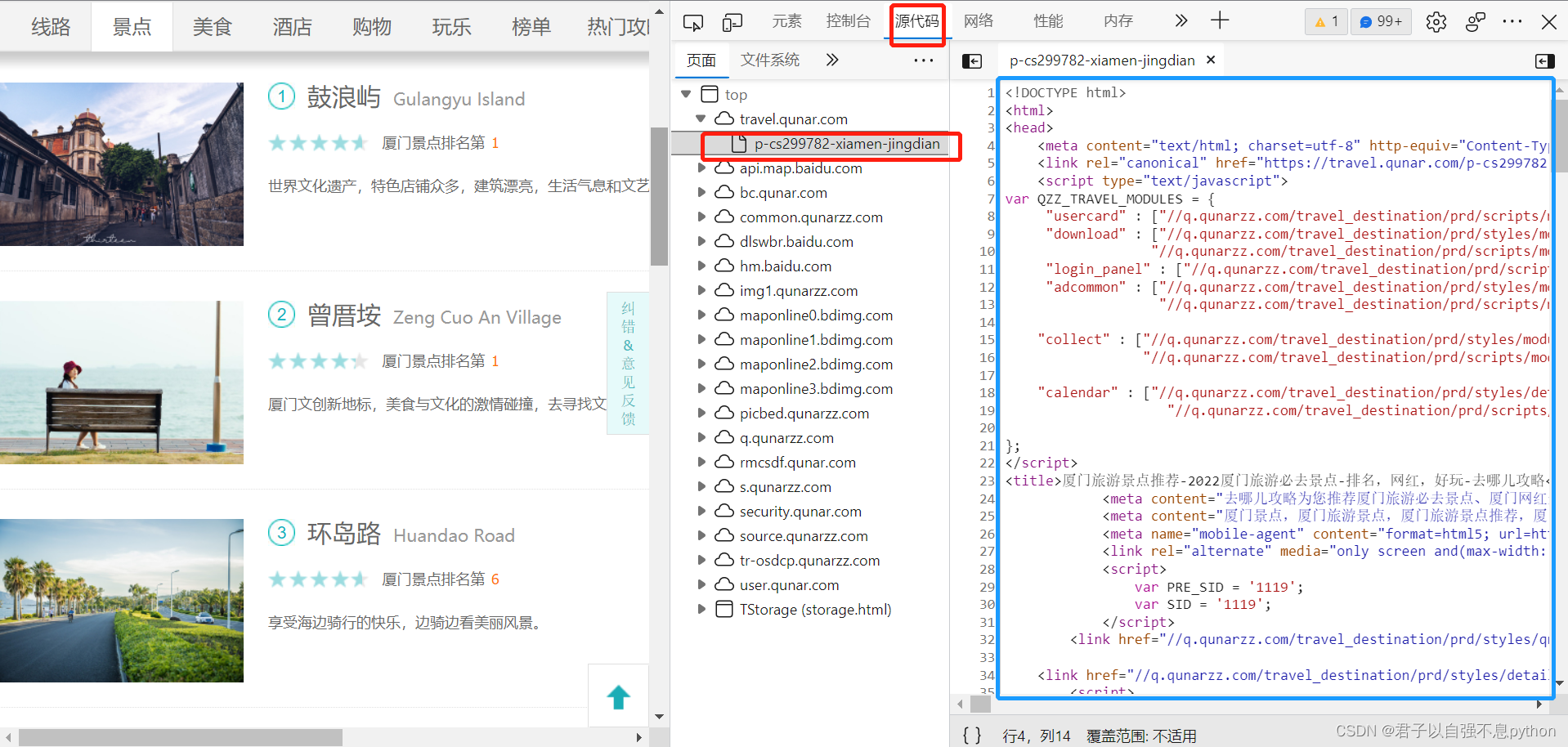Expand the dlswbr.baidu.com node

pos(701,241)
